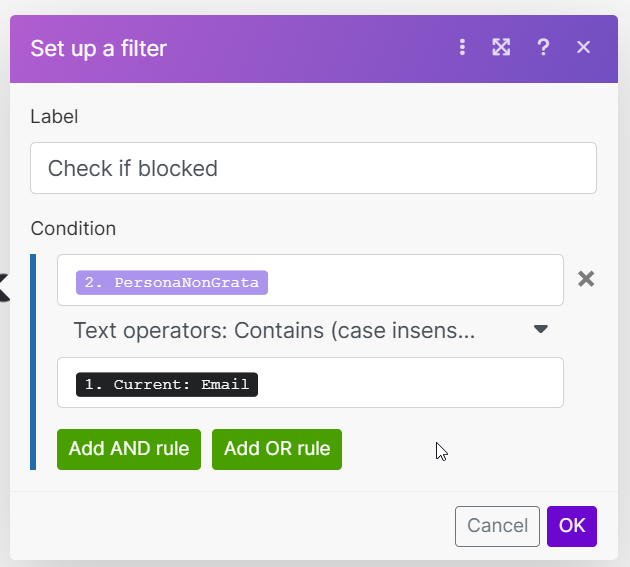The width and height of the screenshot is (630, 567).
Task: Remove the condition rule with the X icon
Action: point(587,279)
